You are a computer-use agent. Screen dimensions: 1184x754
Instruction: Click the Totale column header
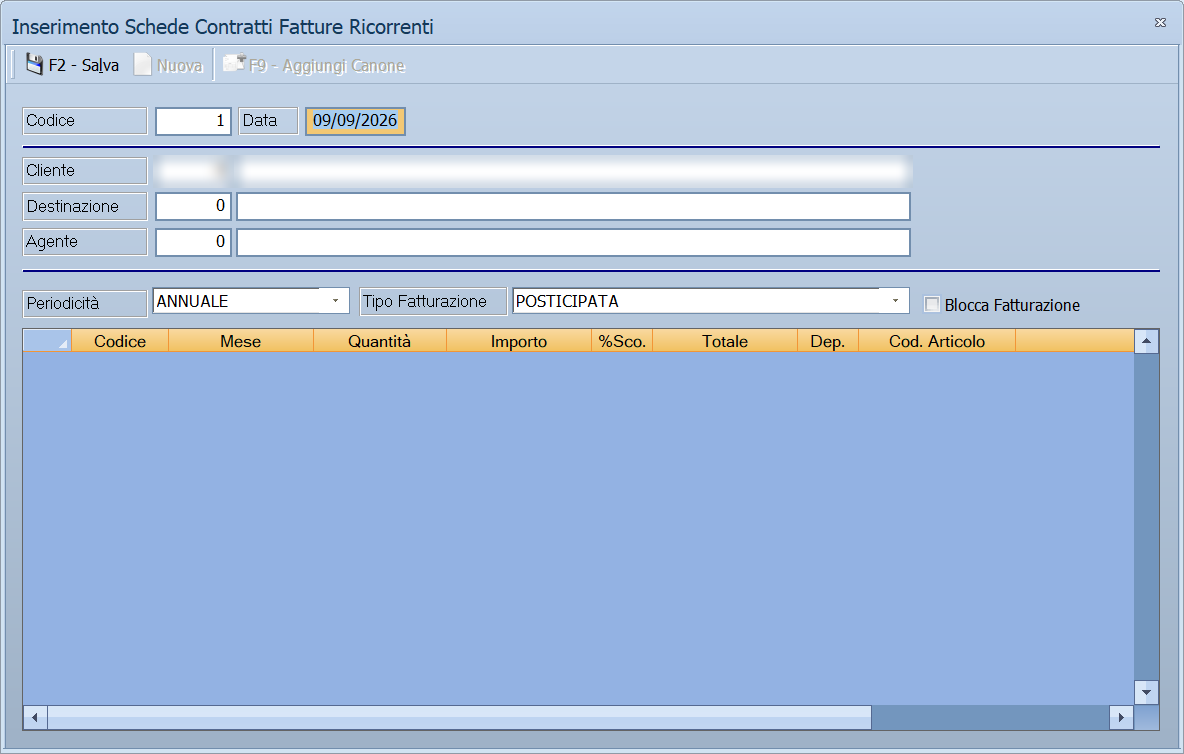coord(725,341)
